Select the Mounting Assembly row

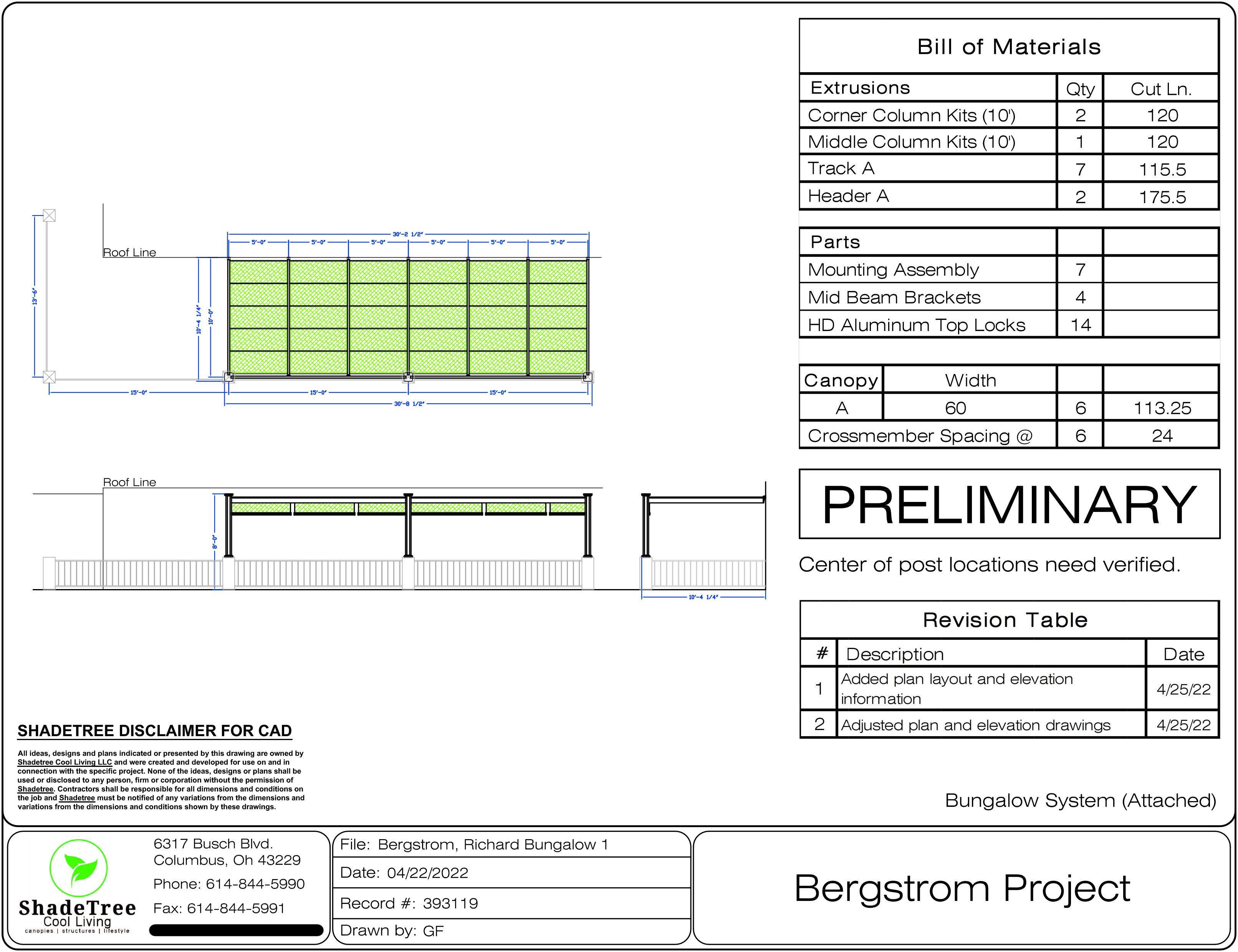(x=1008, y=270)
